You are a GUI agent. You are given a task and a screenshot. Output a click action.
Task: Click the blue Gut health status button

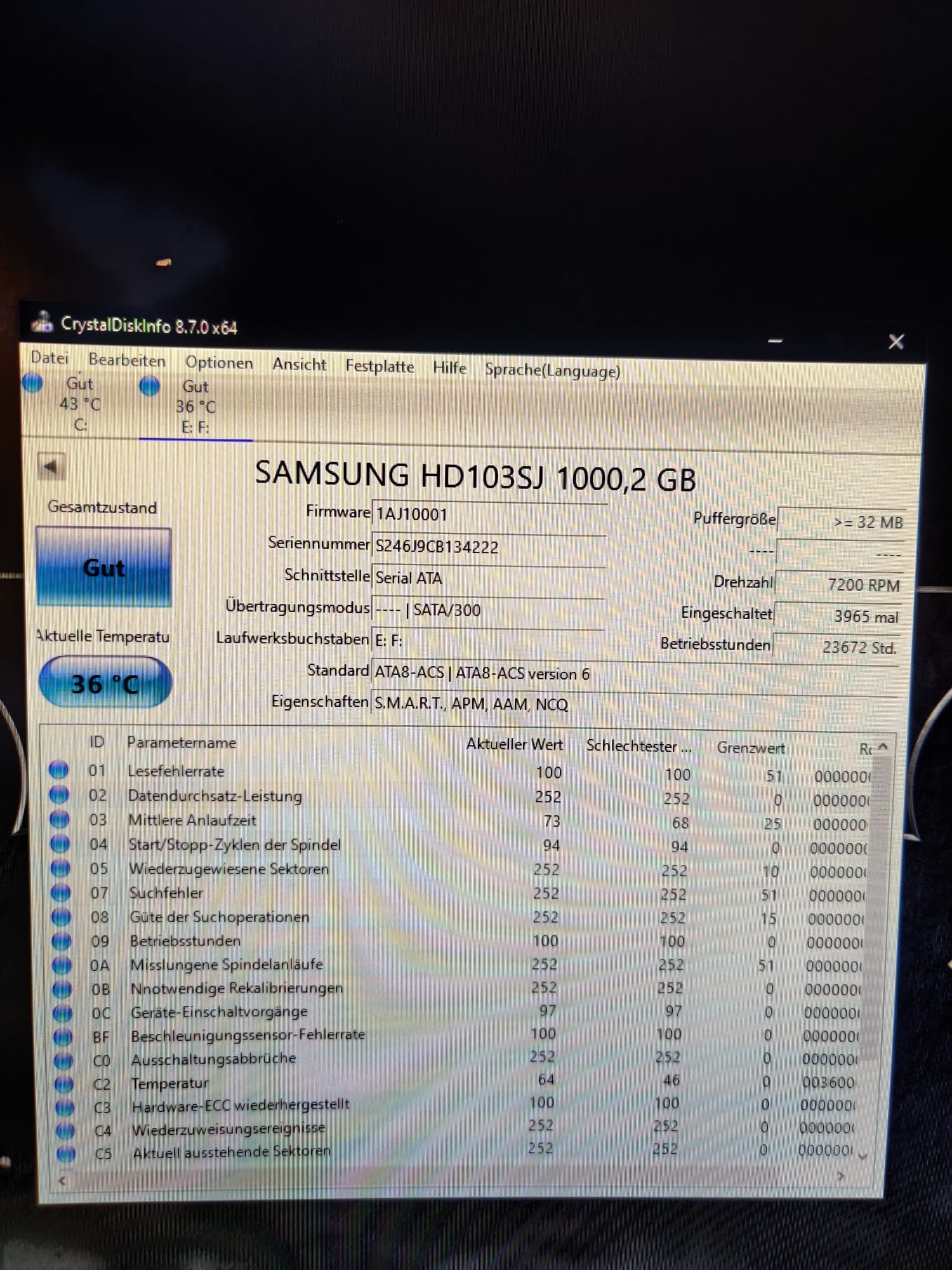(103, 566)
